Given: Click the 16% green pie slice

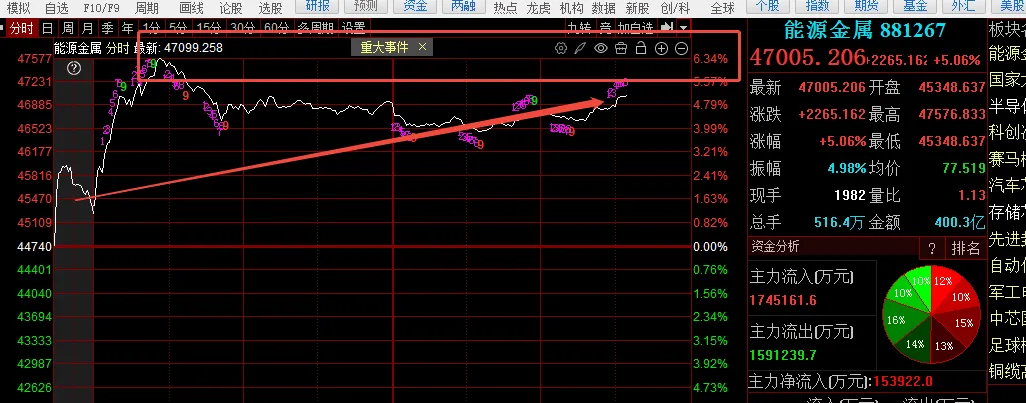Looking at the screenshot, I should coord(898,319).
